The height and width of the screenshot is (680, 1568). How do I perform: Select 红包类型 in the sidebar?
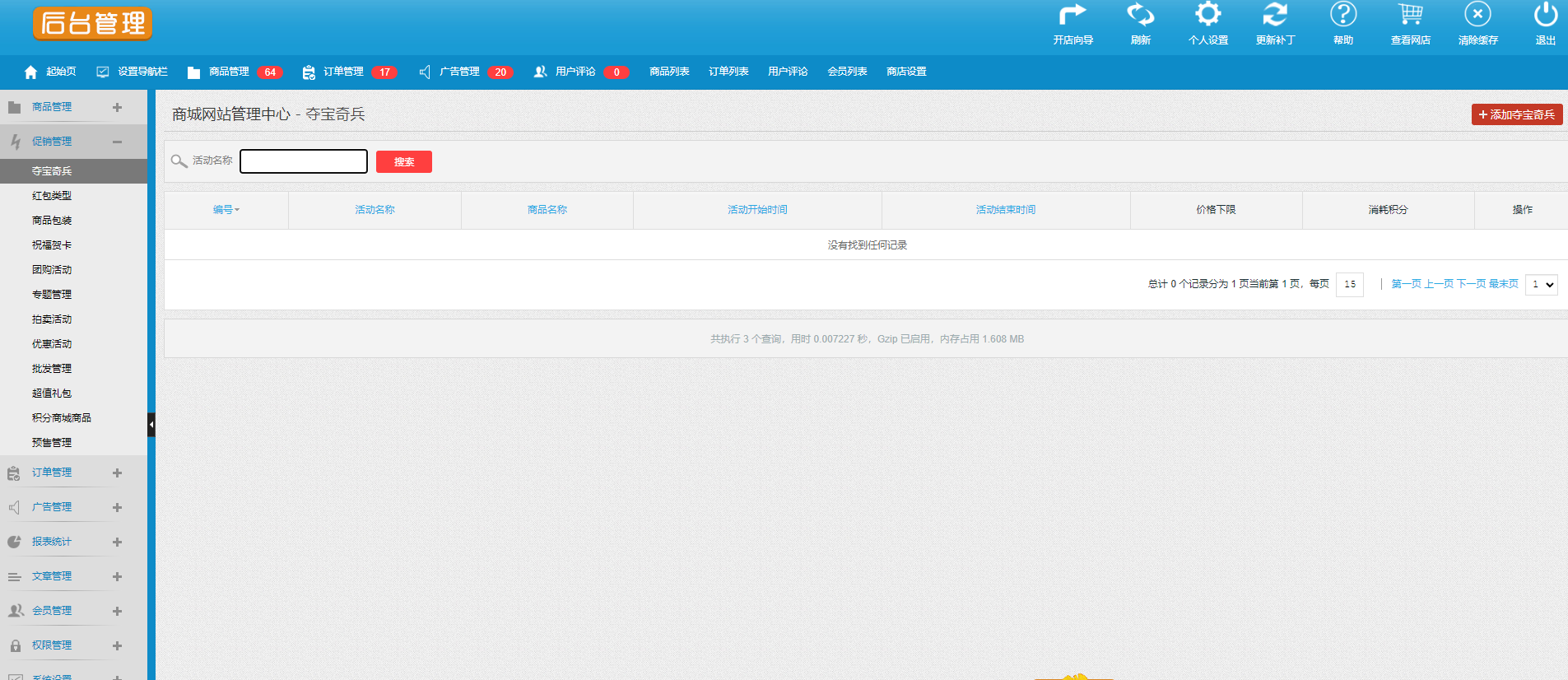[x=52, y=196]
